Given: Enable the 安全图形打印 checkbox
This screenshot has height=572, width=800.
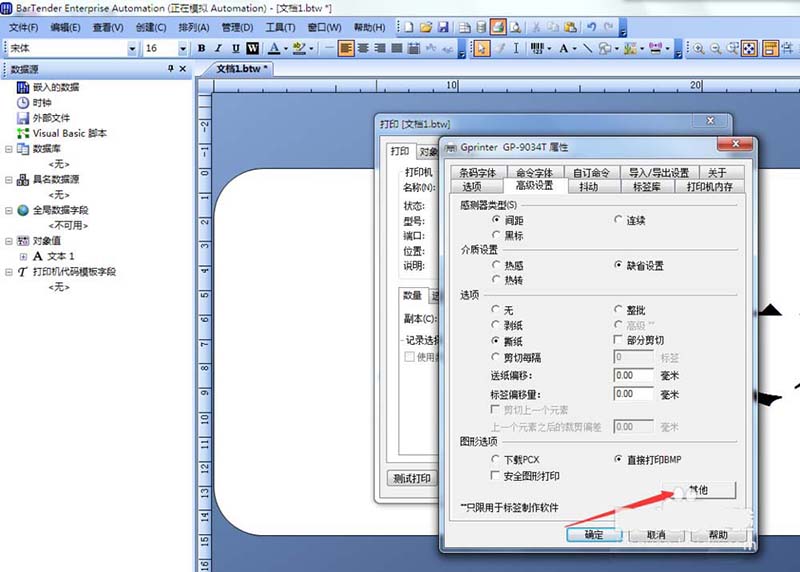Looking at the screenshot, I should pos(494,475).
